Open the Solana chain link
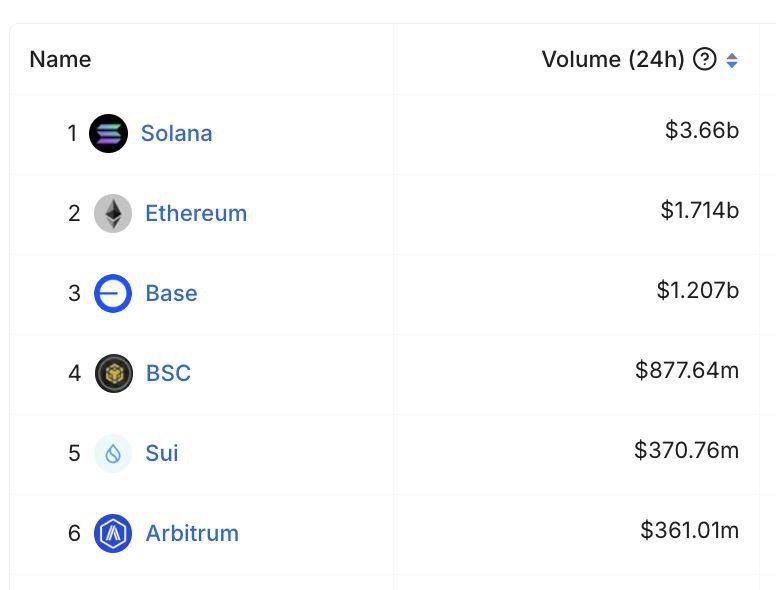776x590 pixels. (x=177, y=133)
